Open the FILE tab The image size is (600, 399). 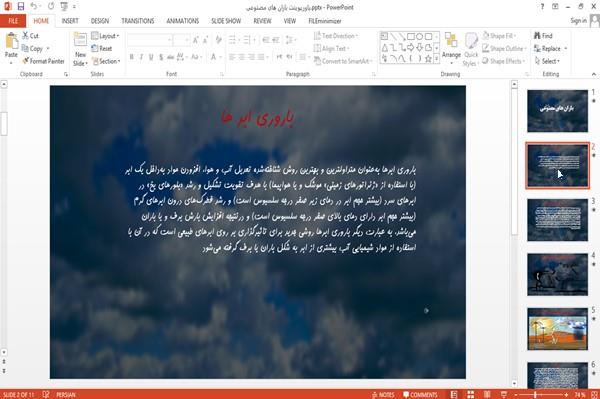[13, 21]
